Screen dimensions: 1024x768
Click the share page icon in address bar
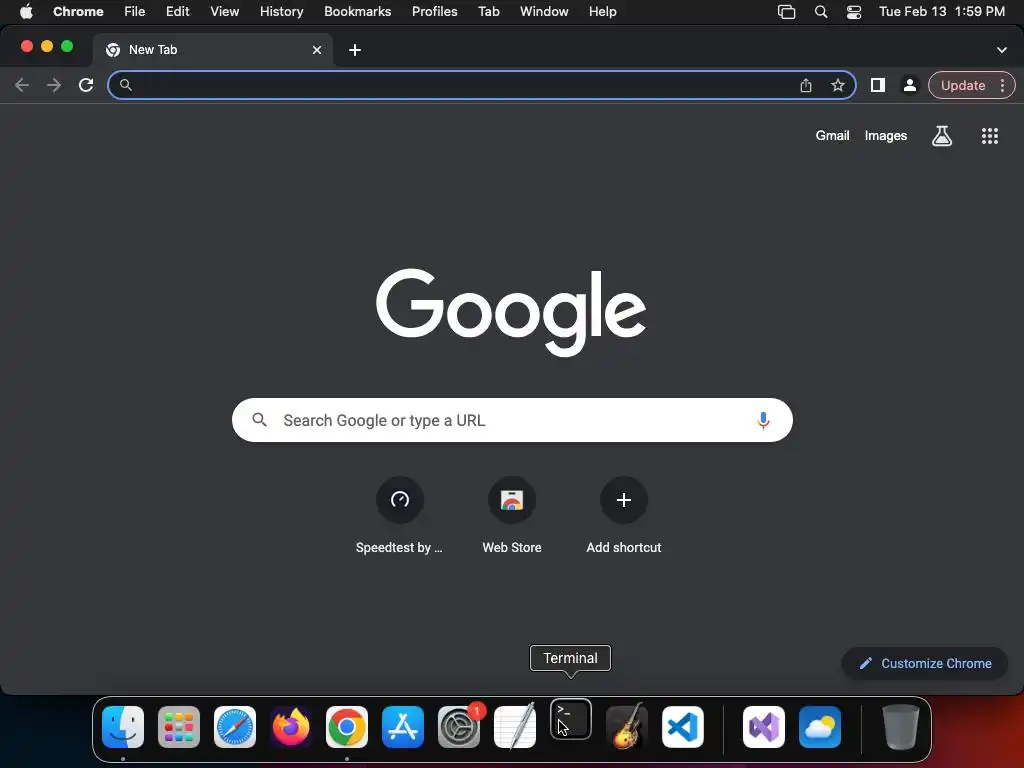click(806, 86)
